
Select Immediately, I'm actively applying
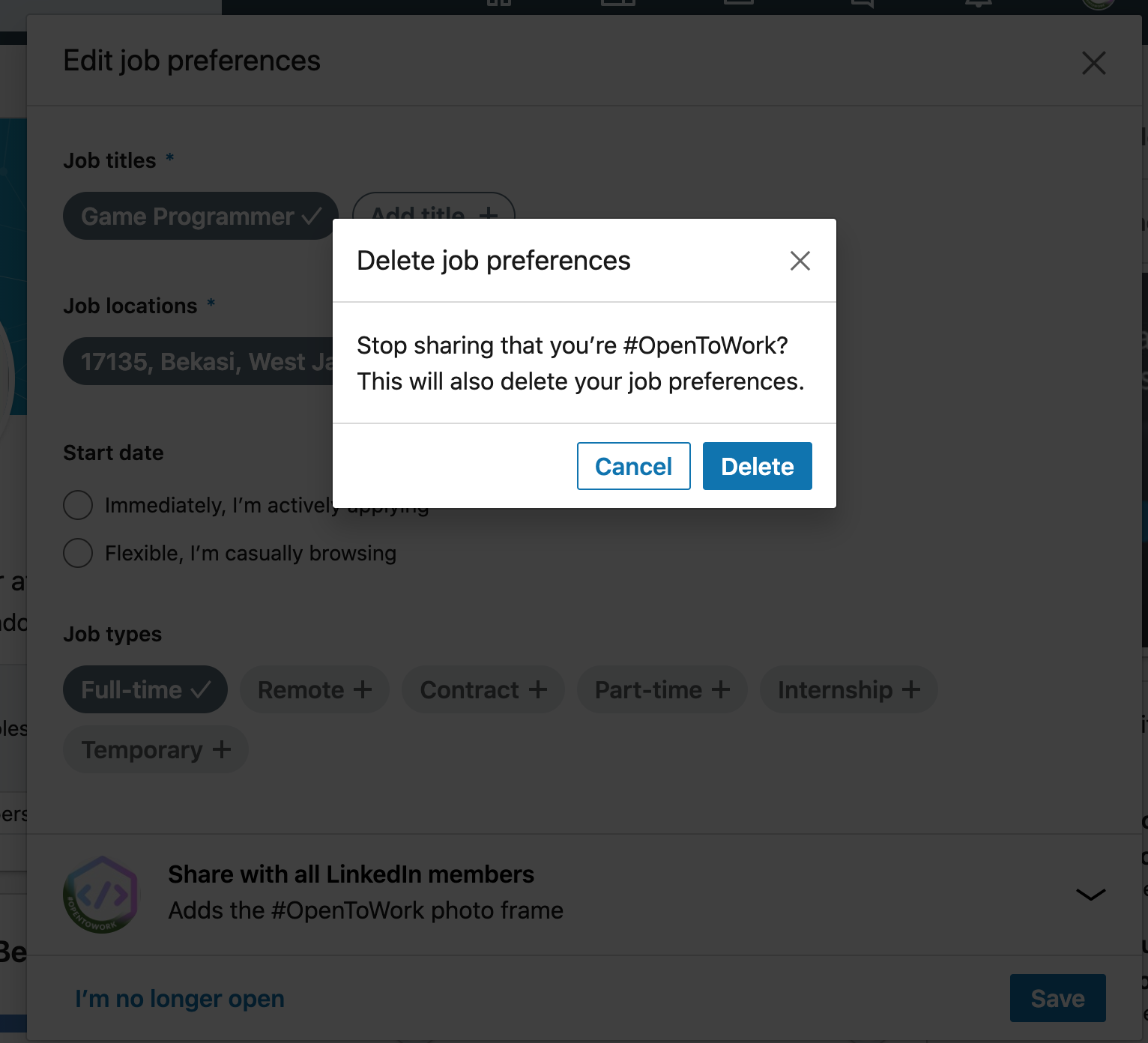pos(79,506)
